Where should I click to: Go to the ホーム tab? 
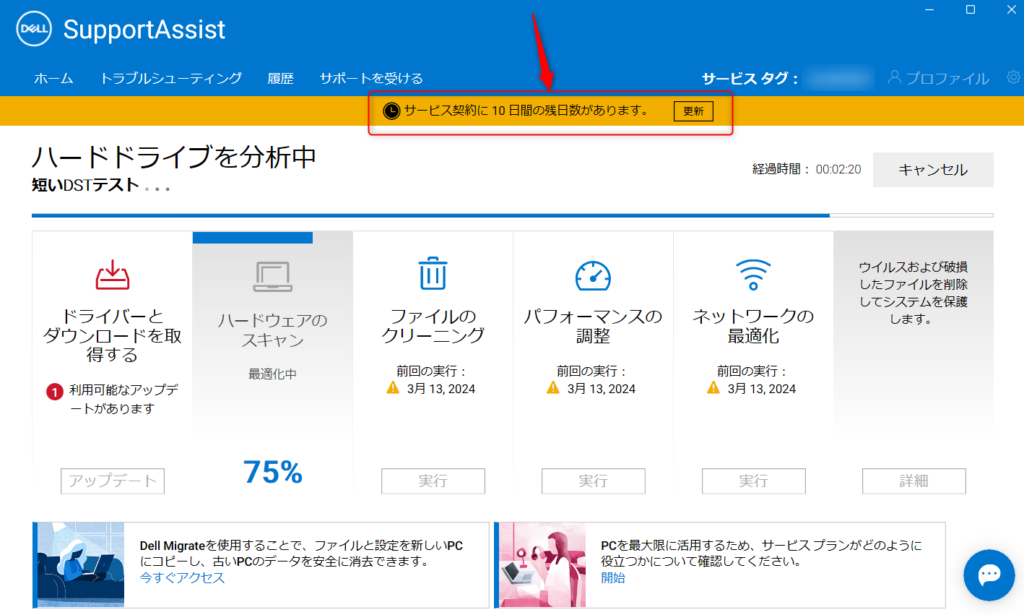pos(54,78)
